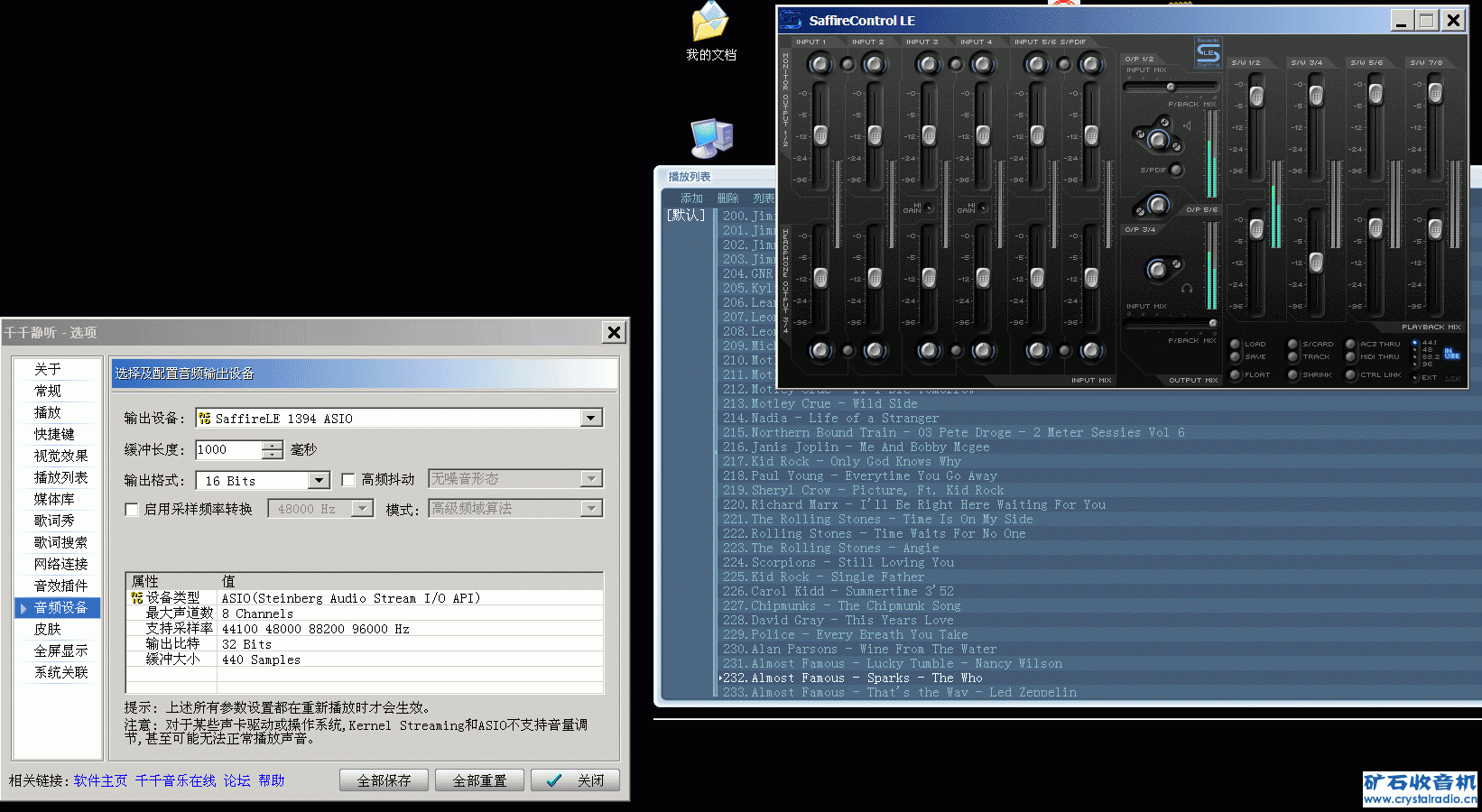
Task: Open the 论坛 link
Action: coord(237,780)
